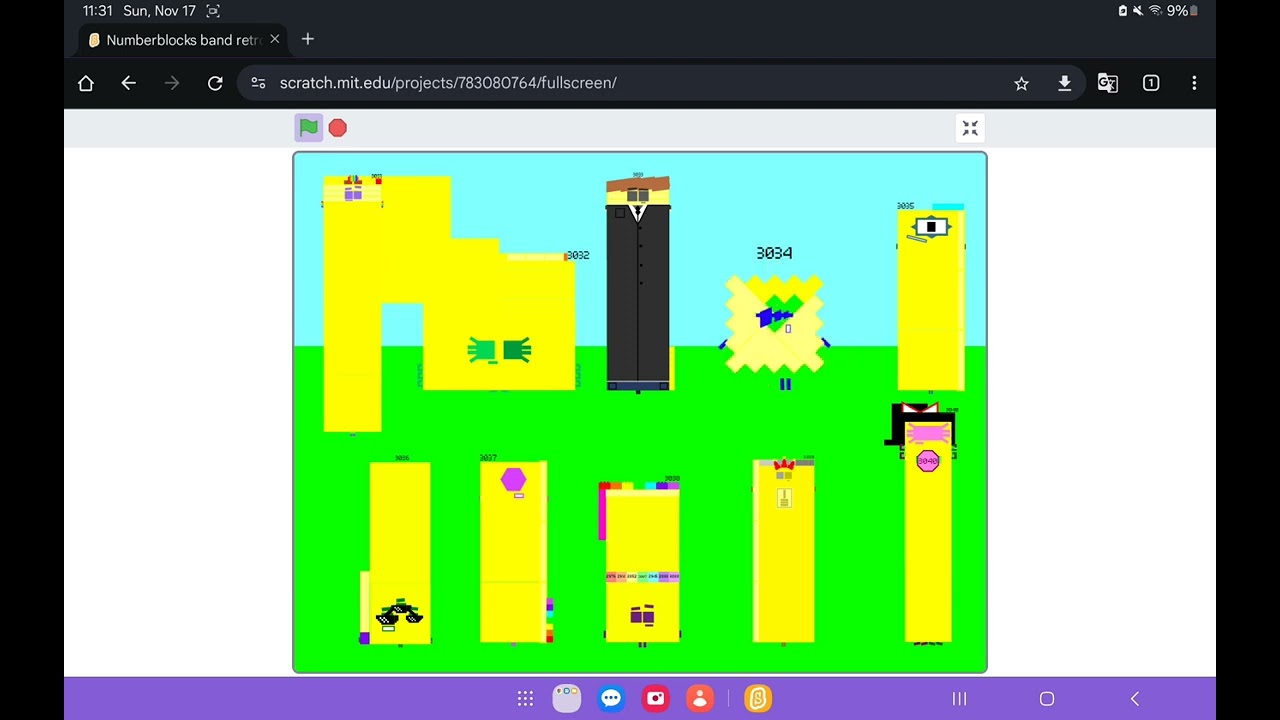Click the black suit numberblock character
The image size is (1280, 720).
point(638,285)
